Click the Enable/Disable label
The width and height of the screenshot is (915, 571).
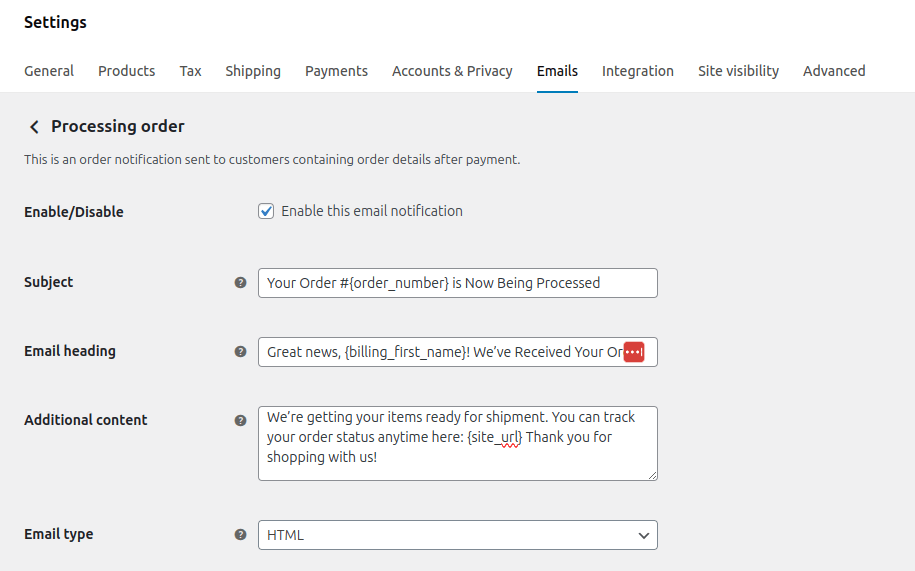coord(74,212)
